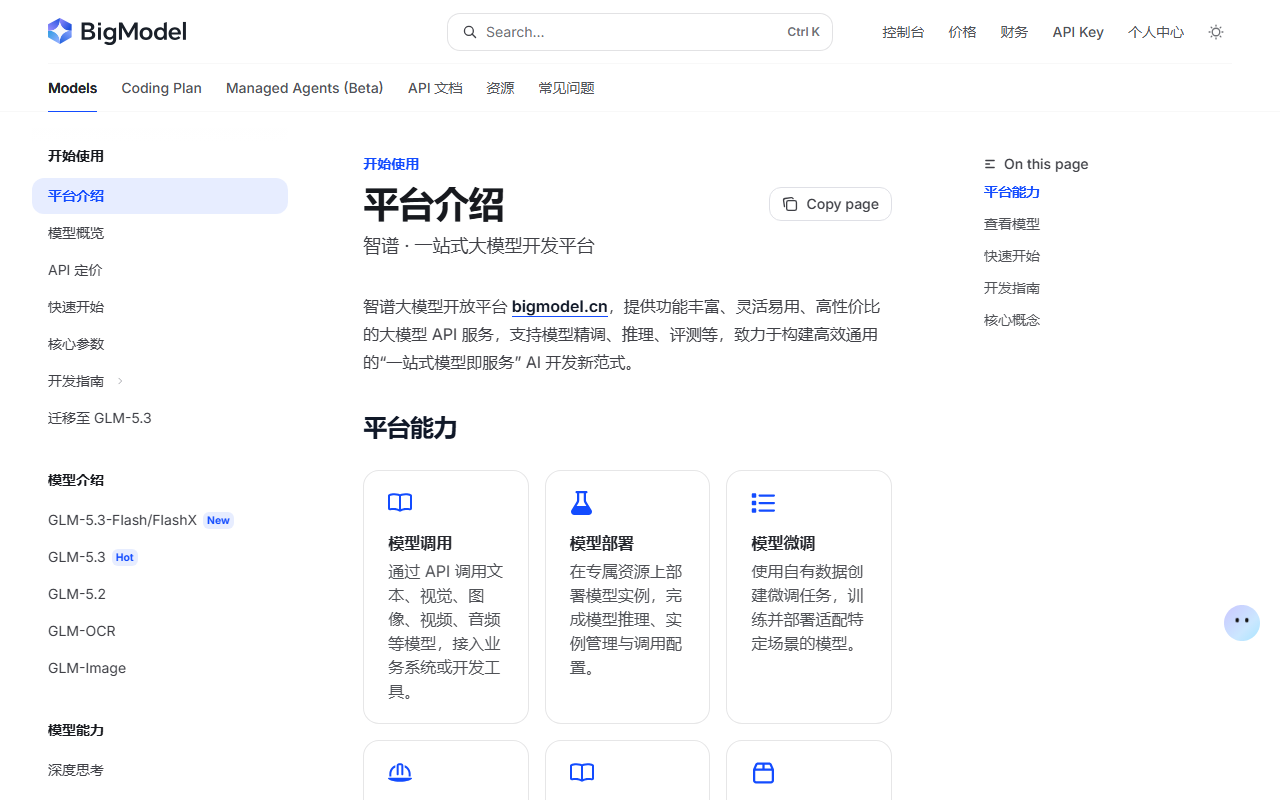Open the API 文档 tab
The image size is (1280, 800).
pos(435,88)
